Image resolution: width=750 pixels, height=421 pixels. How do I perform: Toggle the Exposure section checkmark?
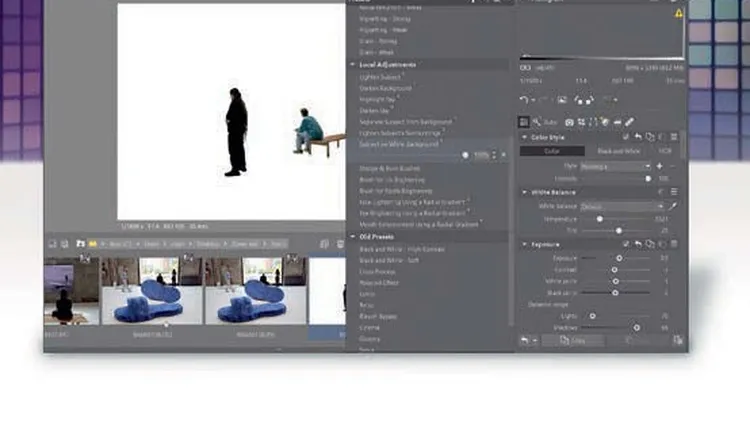pos(626,244)
